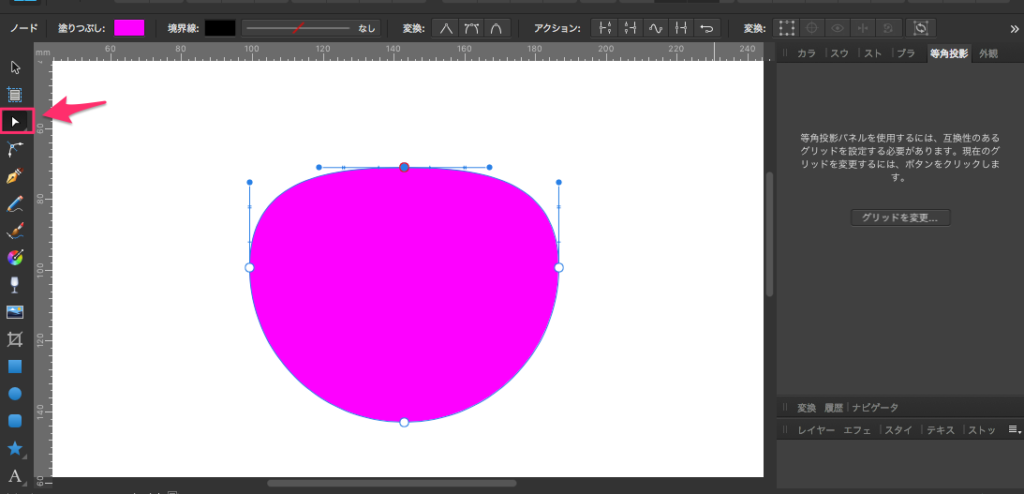Viewport: 1024px width, 494px height.
Task: Convert node to smooth type
Action: click(471, 28)
